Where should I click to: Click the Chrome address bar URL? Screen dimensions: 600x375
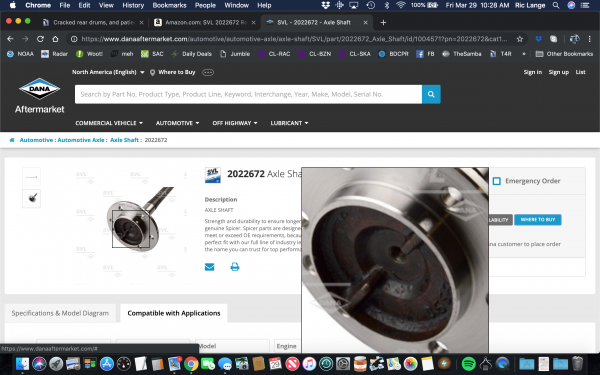coord(294,39)
